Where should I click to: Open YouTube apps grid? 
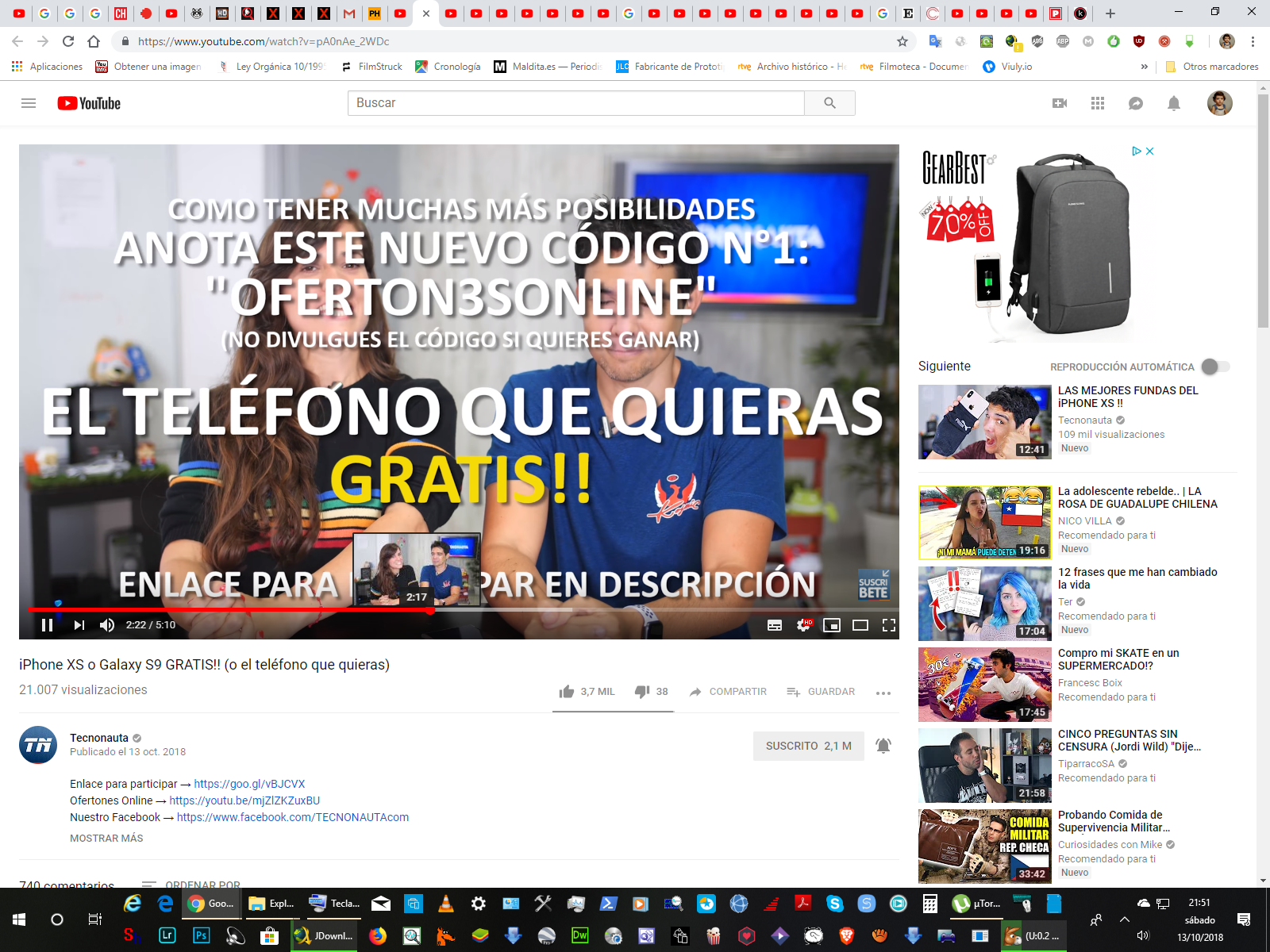pyautogui.click(x=1098, y=103)
